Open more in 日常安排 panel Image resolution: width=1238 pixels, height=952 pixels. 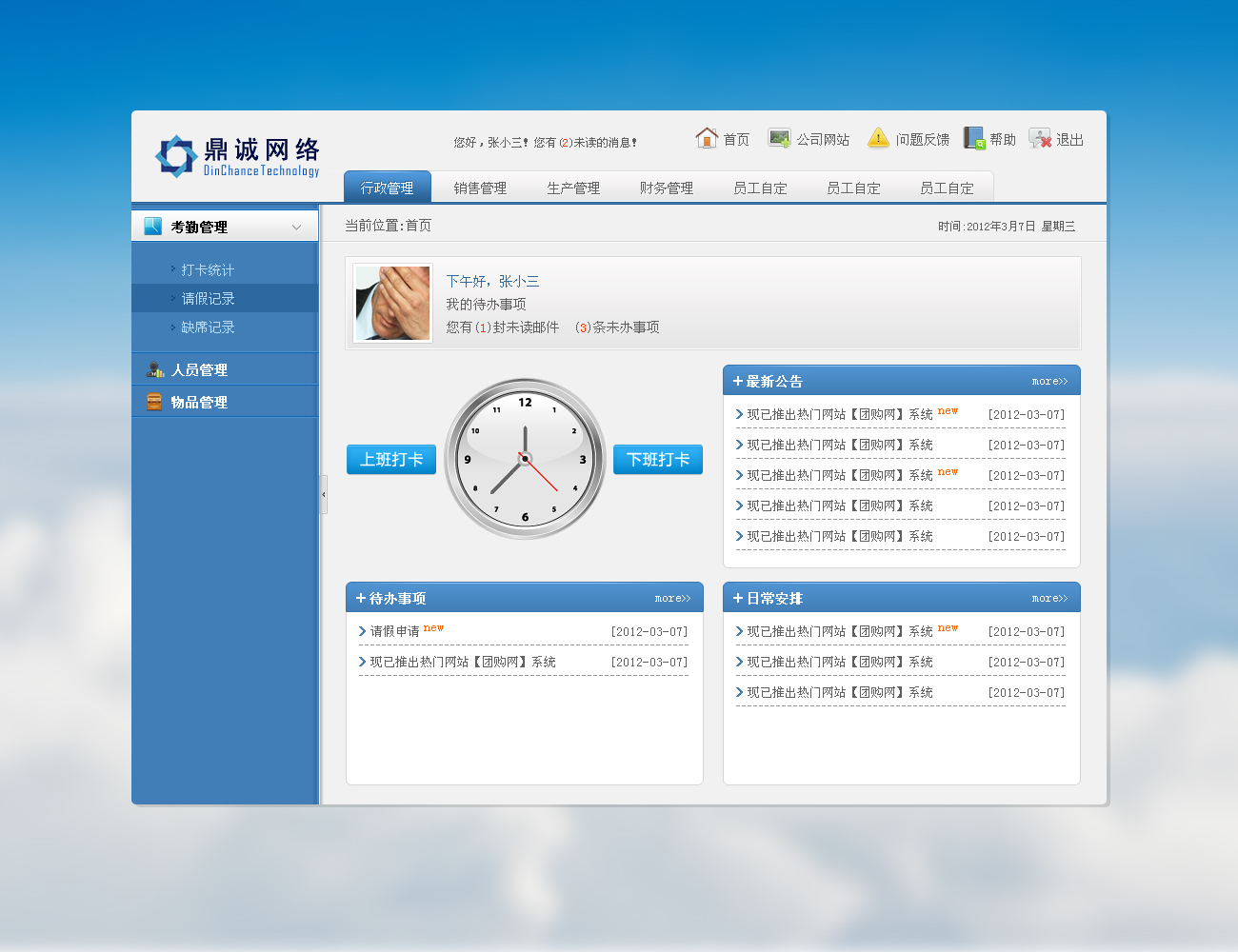(x=1049, y=599)
